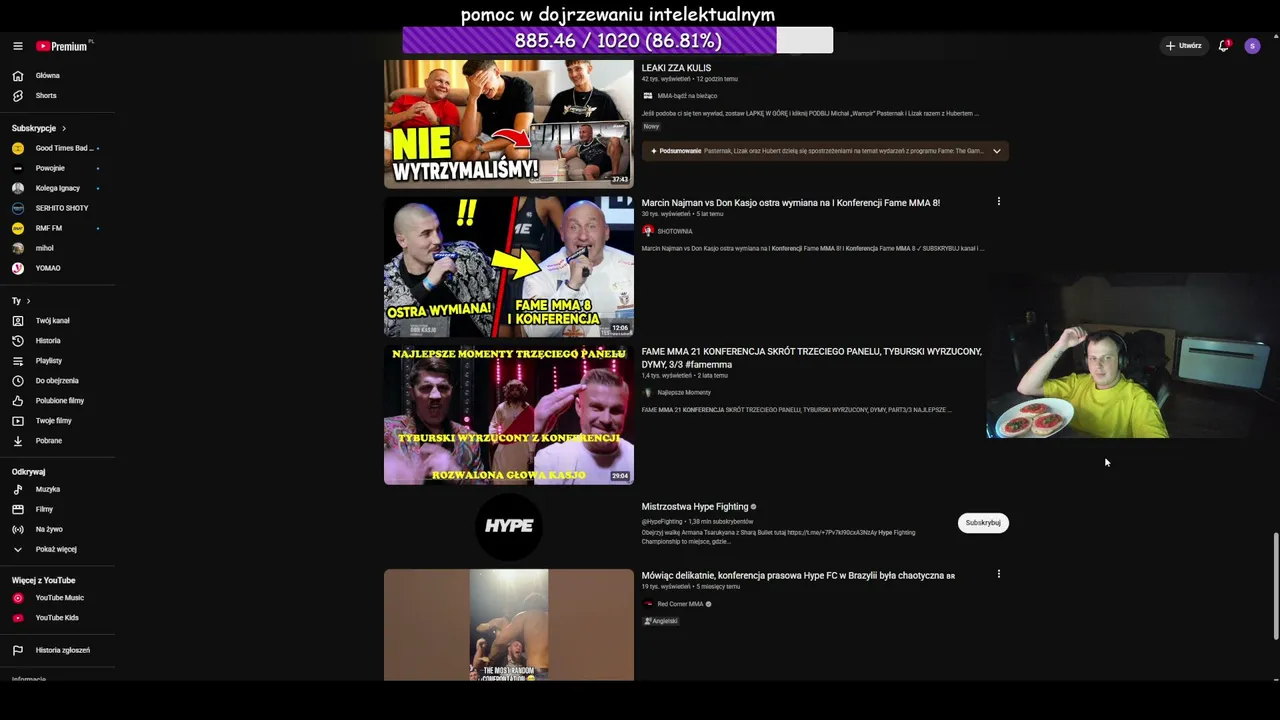
Task: Open YouTube Music from sidebar
Action: 57,598
